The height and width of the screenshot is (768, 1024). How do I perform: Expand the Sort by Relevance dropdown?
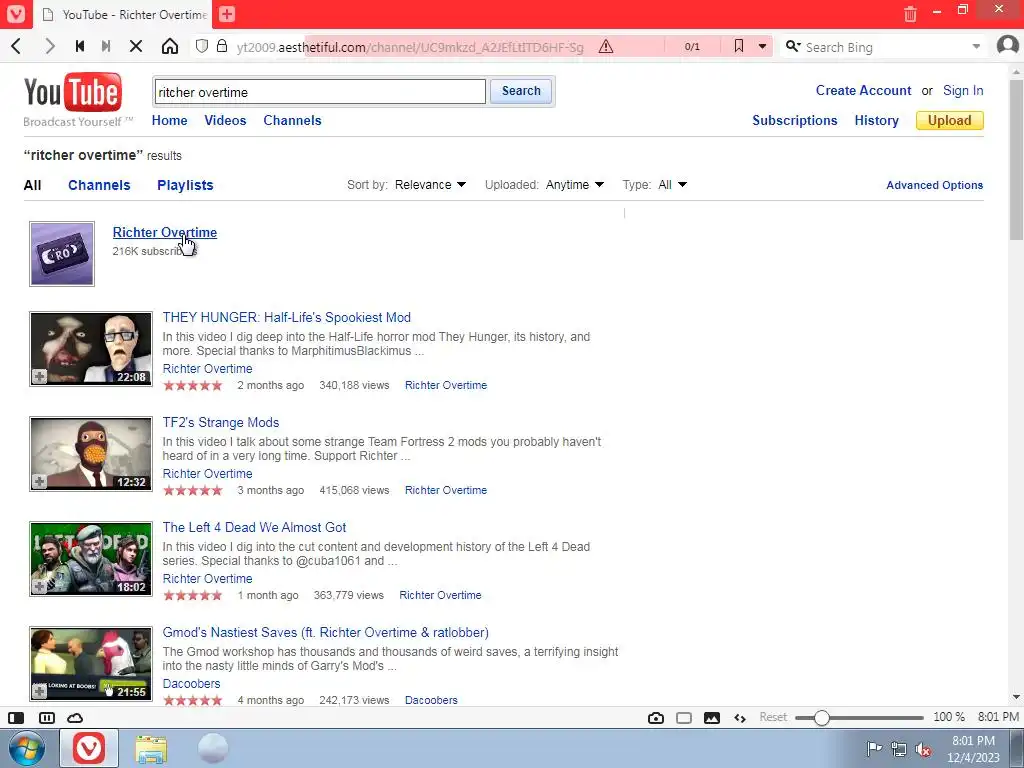click(x=430, y=185)
